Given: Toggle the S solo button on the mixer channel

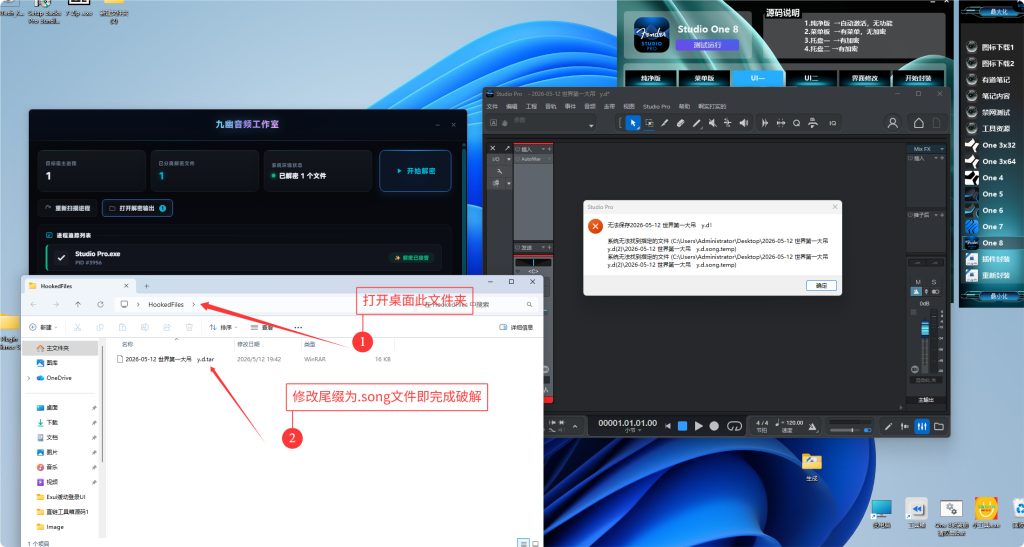Looking at the screenshot, I should [x=935, y=282].
